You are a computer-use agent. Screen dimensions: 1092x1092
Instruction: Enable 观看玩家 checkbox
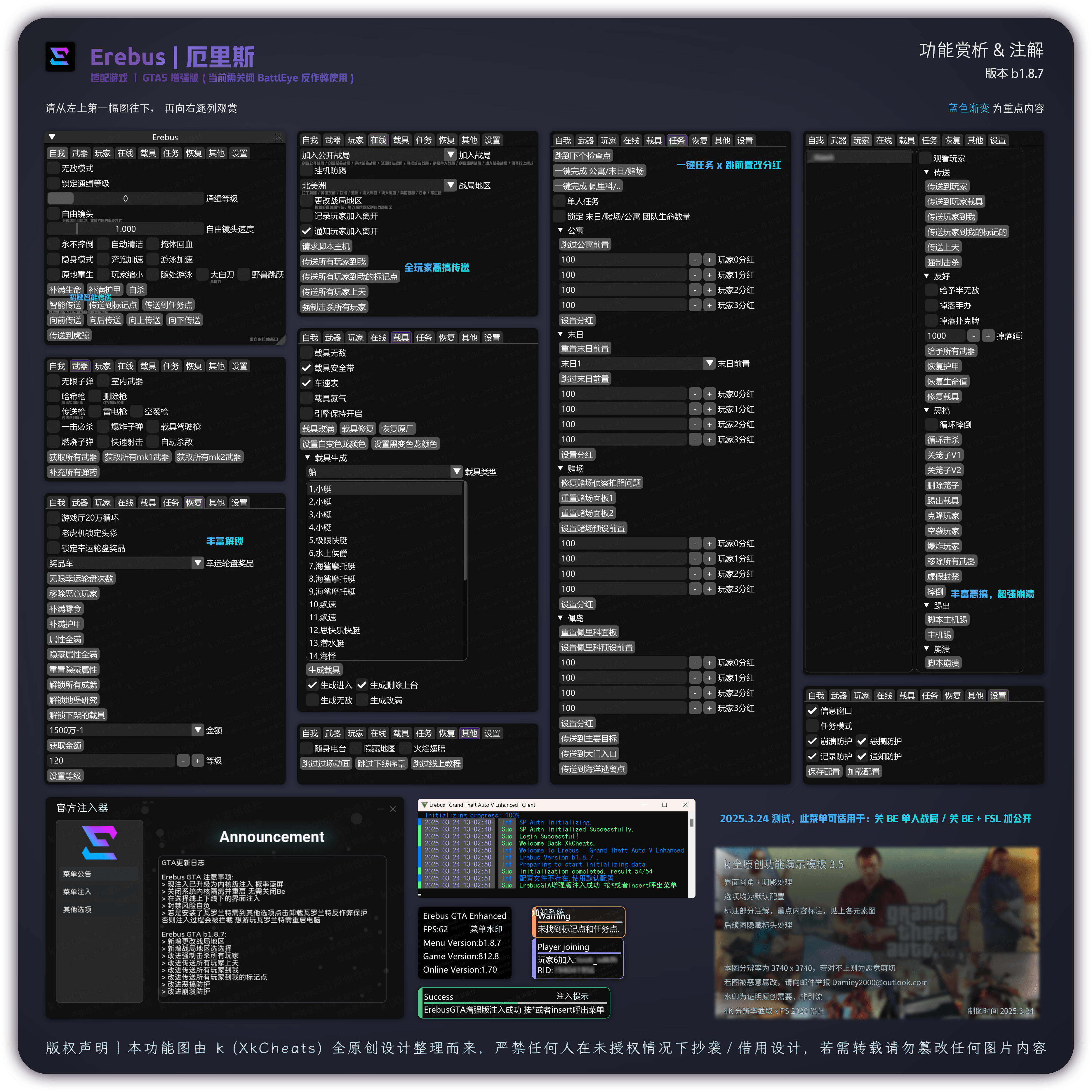pyautogui.click(x=925, y=158)
